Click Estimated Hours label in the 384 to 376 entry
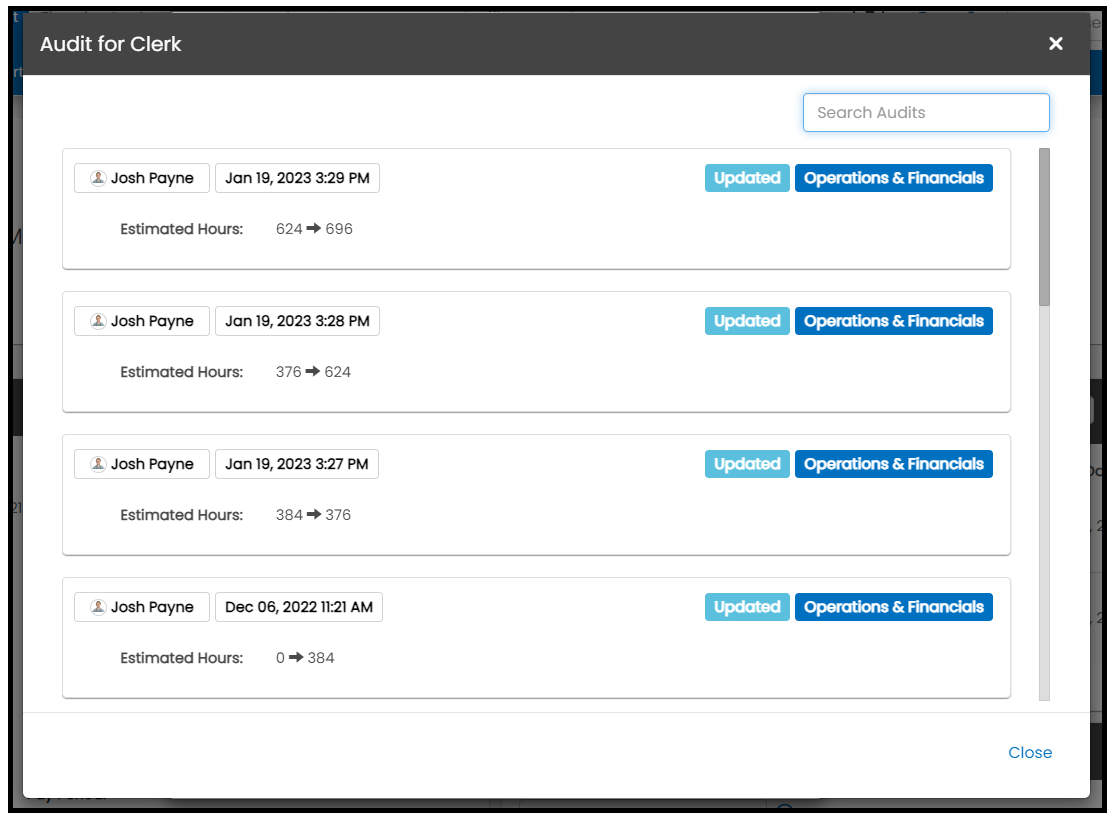This screenshot has height=819, width=1117. 182,515
